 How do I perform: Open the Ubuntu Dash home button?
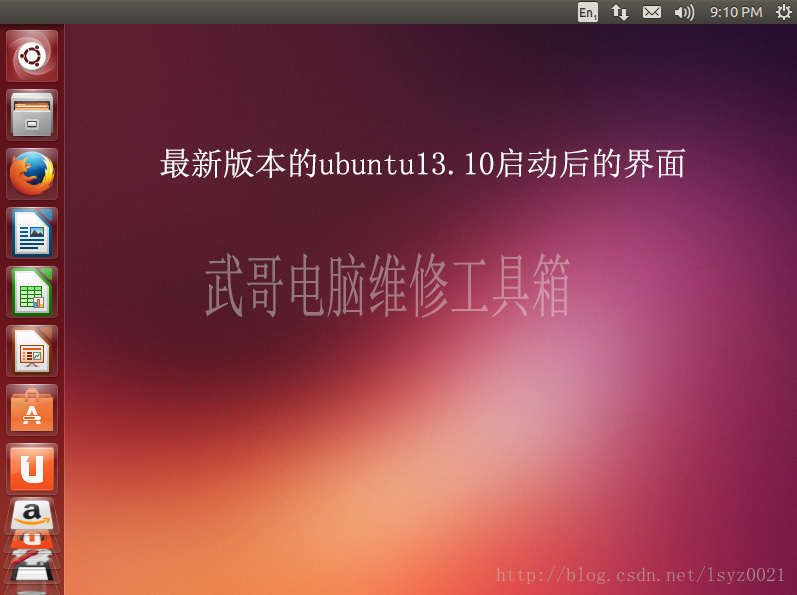[x=32, y=56]
